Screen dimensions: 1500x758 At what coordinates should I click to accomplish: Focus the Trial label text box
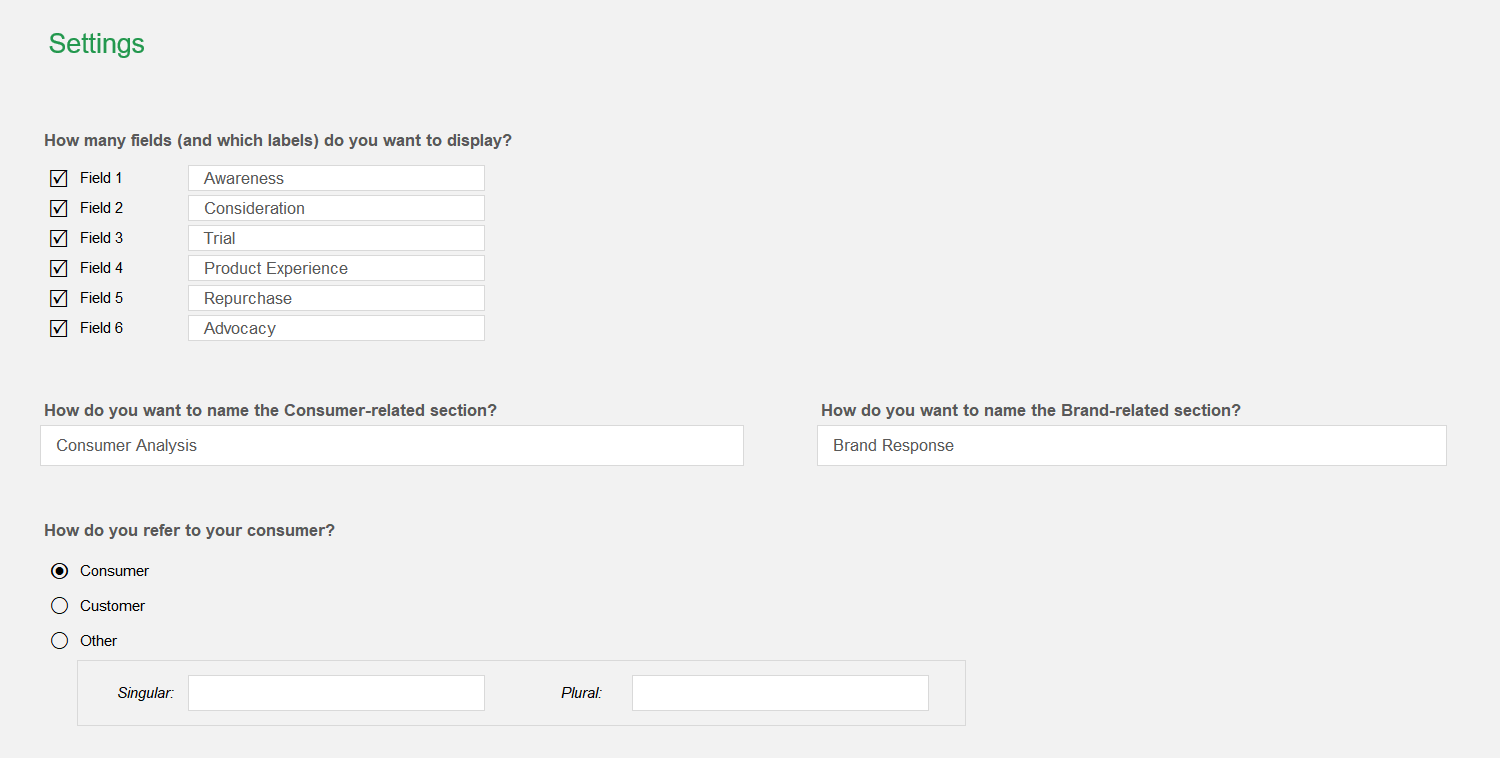pyautogui.click(x=336, y=238)
